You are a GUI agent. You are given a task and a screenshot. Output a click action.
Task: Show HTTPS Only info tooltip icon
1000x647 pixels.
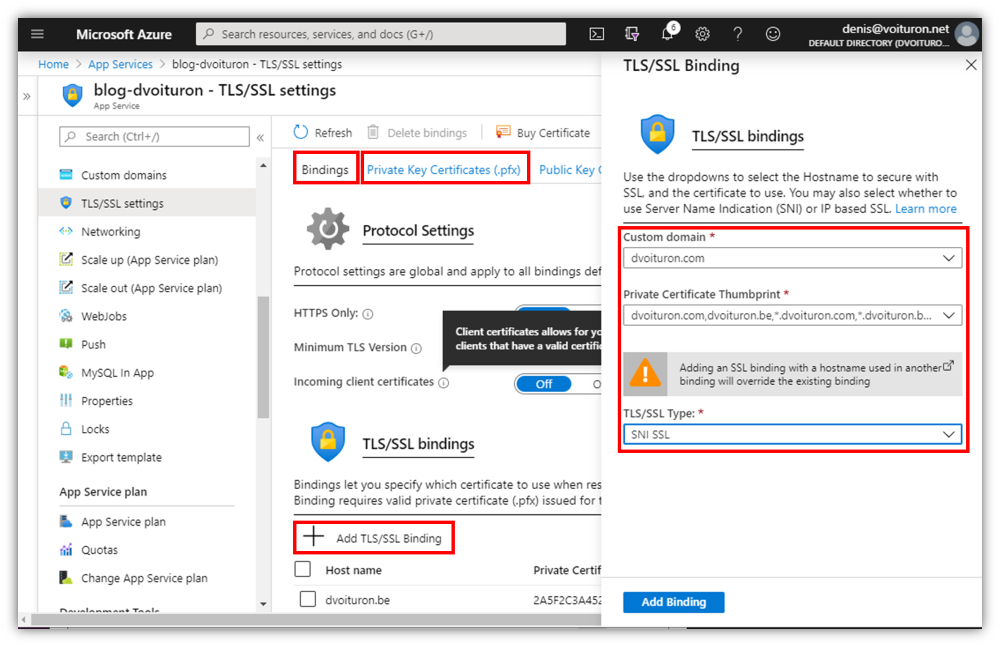(368, 313)
